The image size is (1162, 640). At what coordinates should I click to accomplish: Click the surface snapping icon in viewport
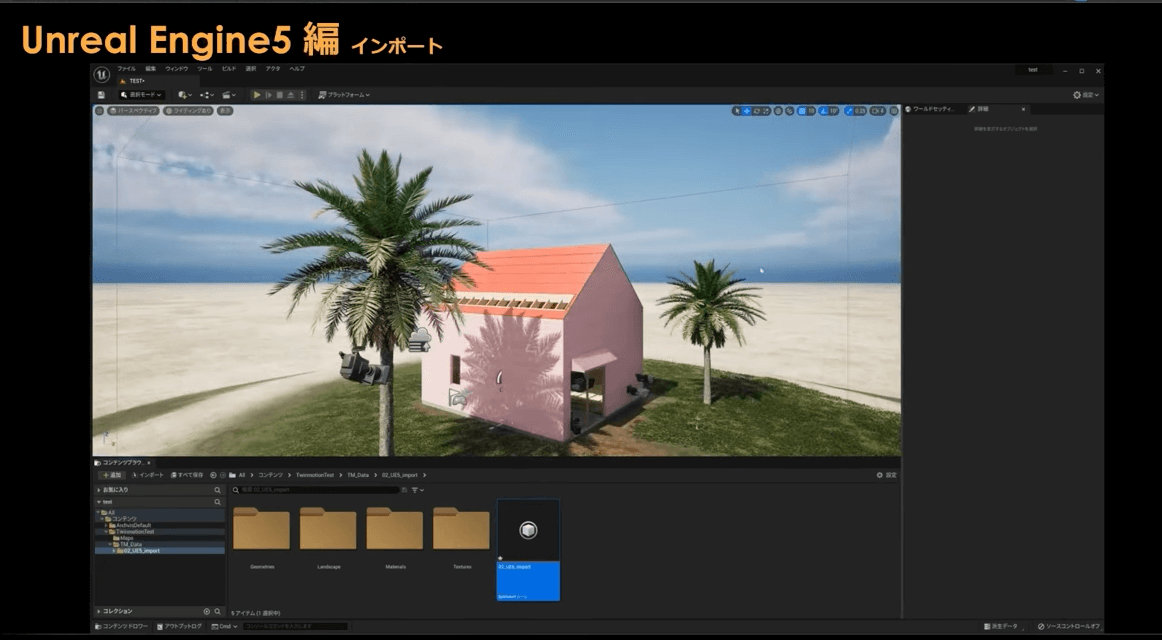[x=789, y=111]
